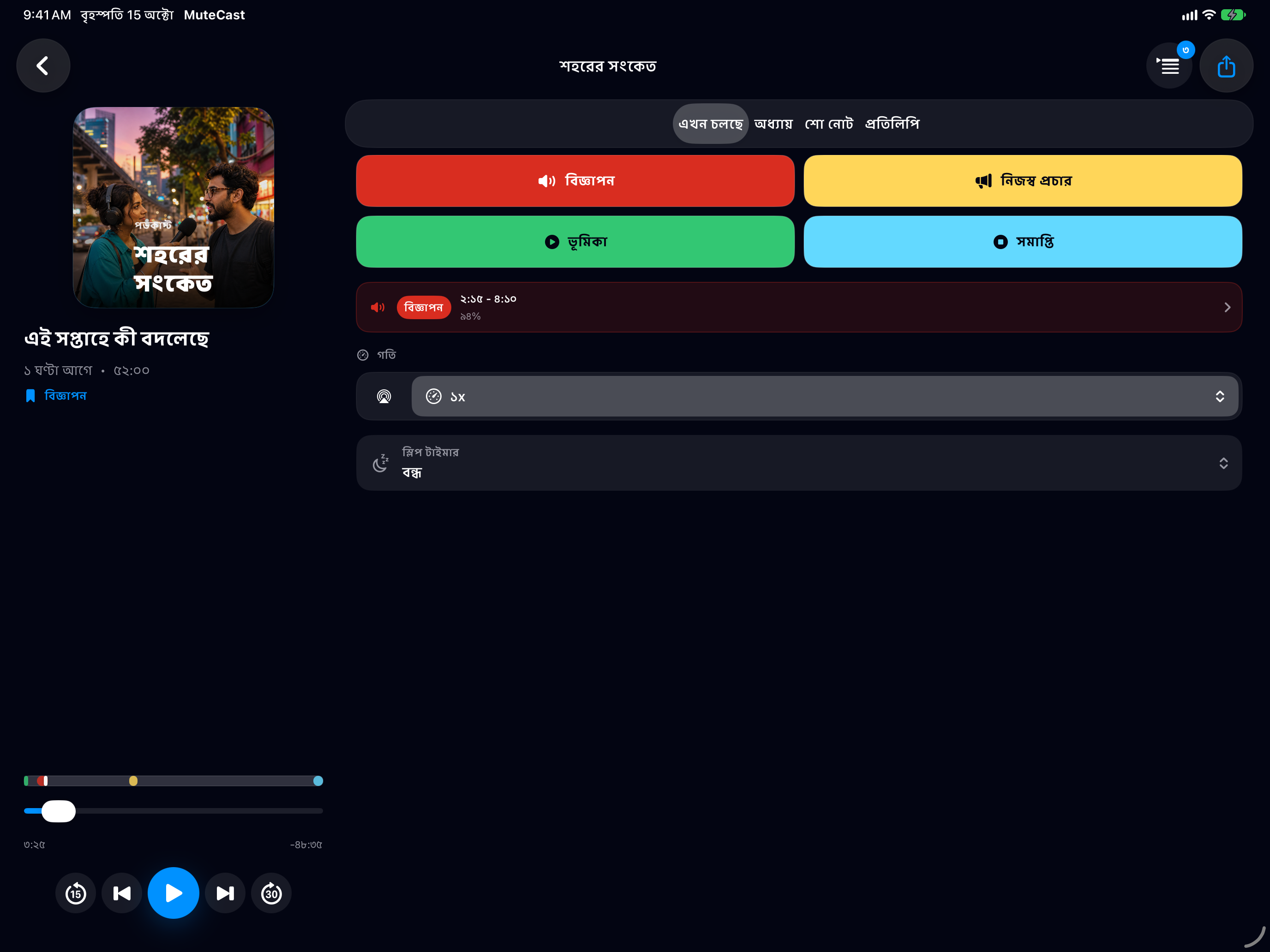Skip forward 30 seconds
The width and height of the screenshot is (1270, 952).
[x=271, y=893]
